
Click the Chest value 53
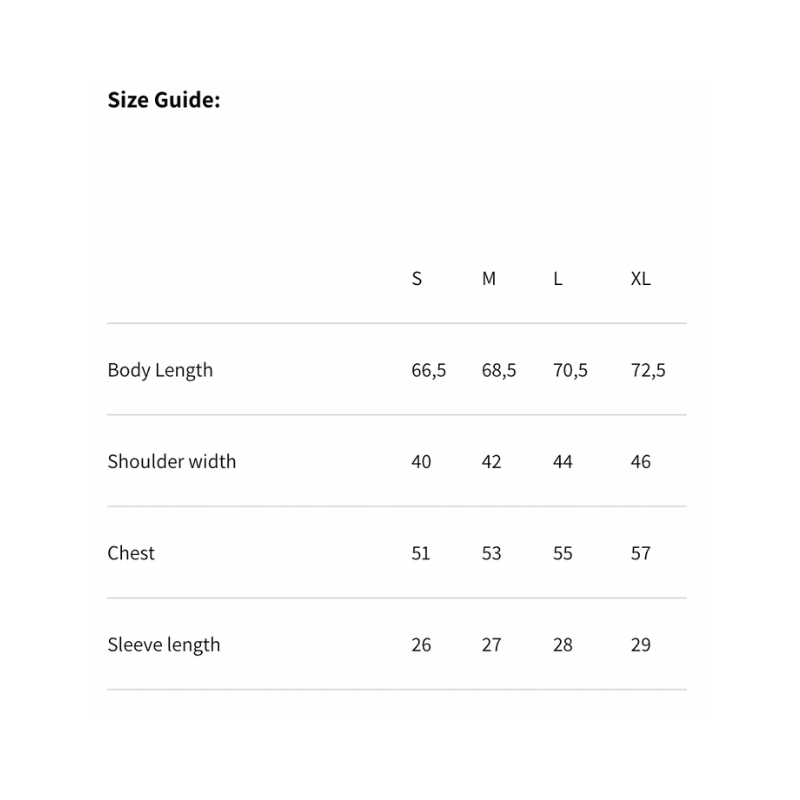[491, 553]
